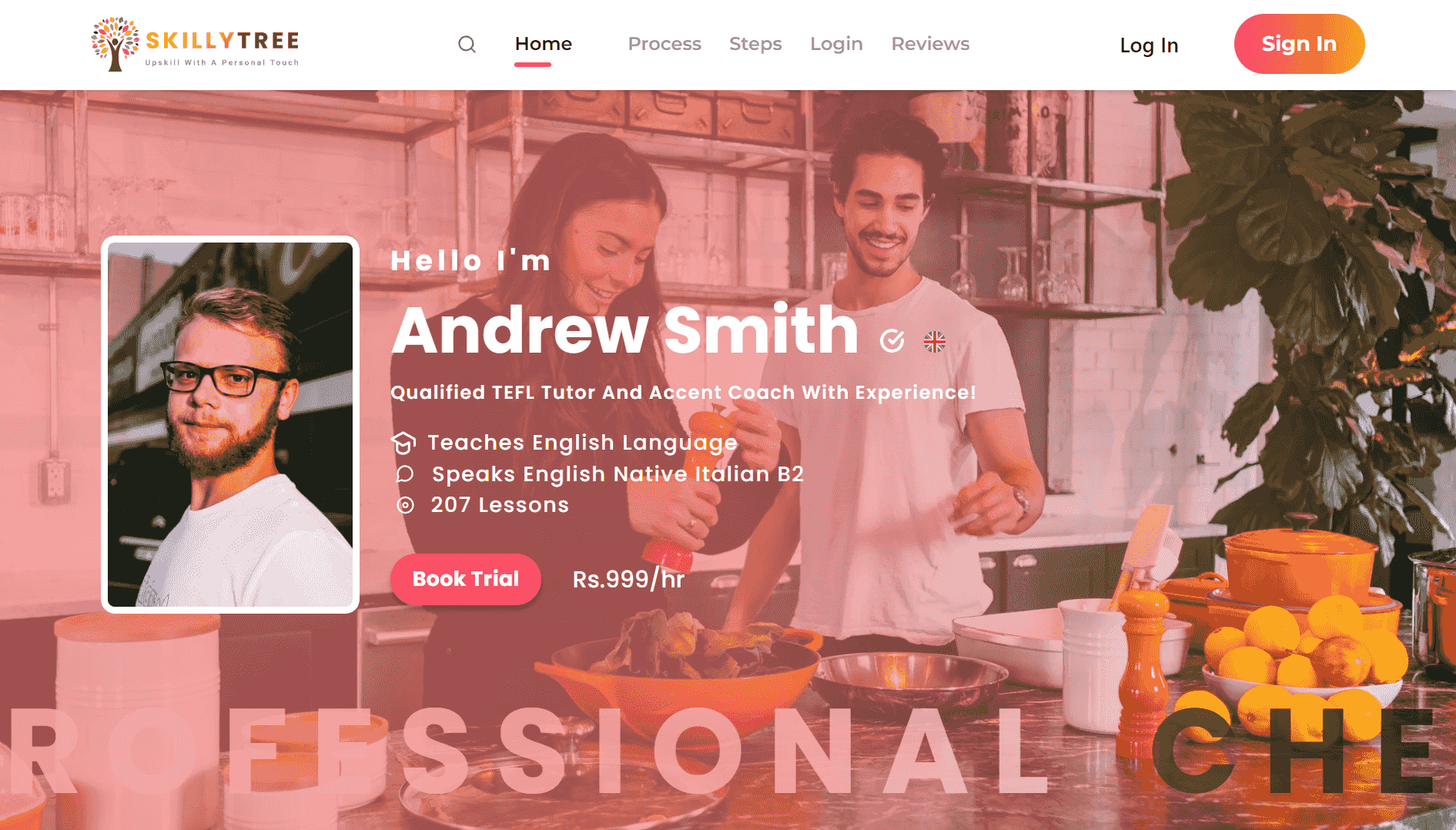
Task: Go to the Process nav item
Action: (664, 44)
